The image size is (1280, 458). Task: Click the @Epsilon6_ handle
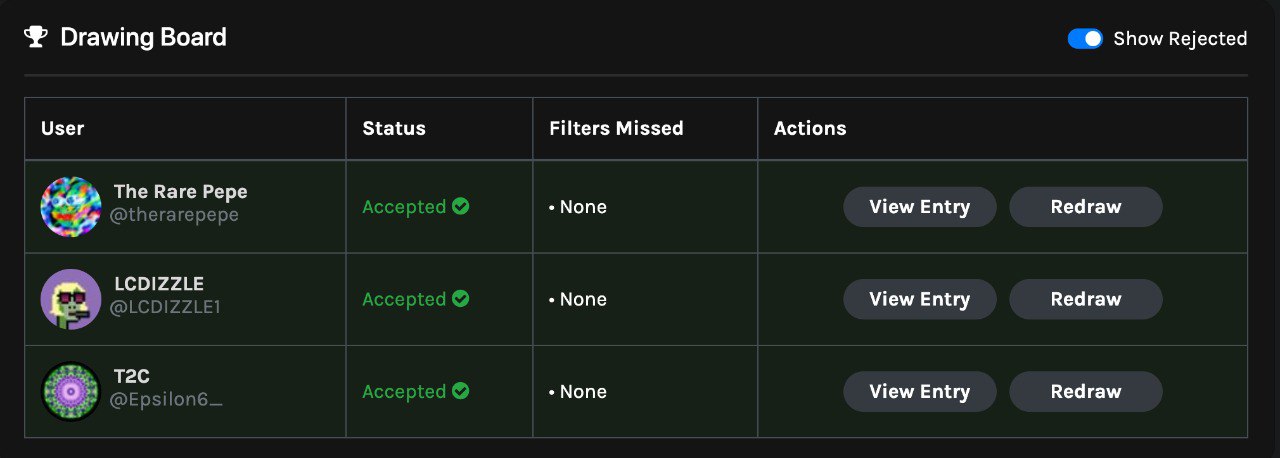(x=166, y=400)
